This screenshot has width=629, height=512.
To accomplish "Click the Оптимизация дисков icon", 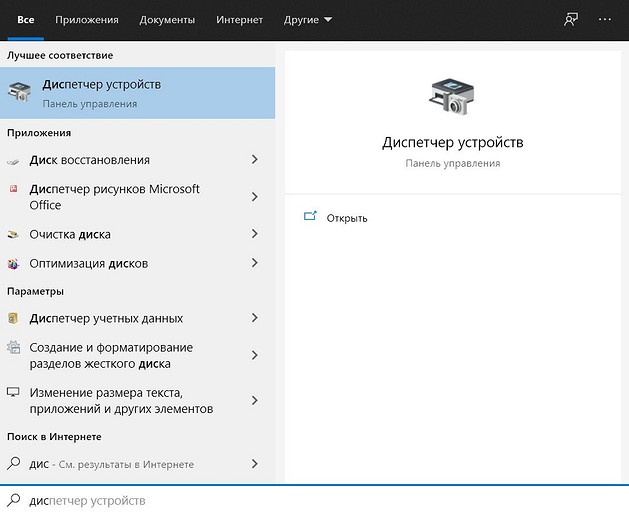I will point(13,264).
